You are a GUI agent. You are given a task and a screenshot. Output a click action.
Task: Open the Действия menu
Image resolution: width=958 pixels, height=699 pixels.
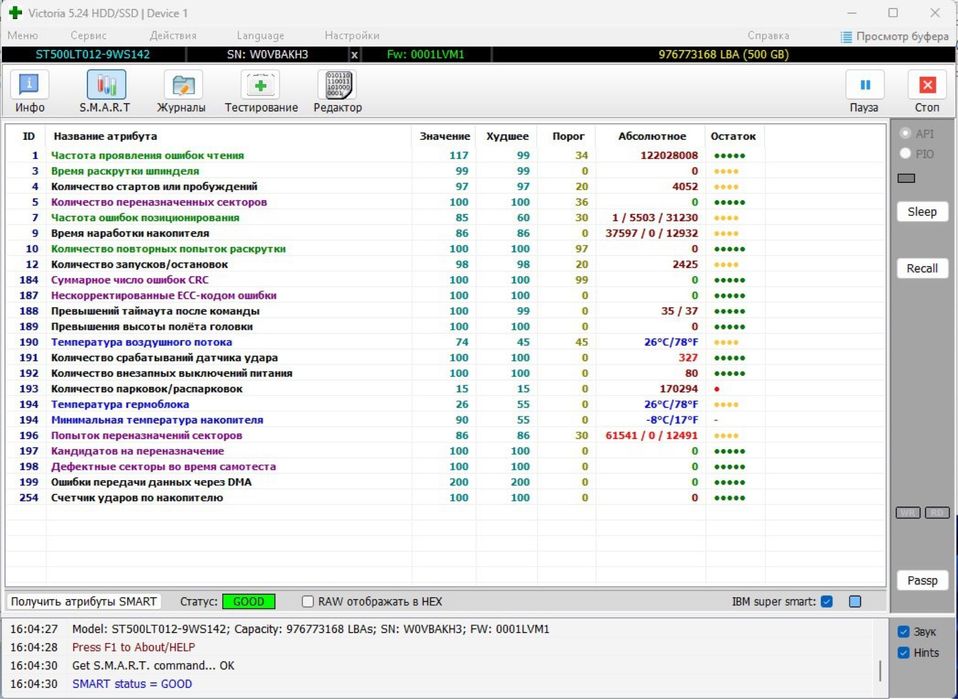173,35
